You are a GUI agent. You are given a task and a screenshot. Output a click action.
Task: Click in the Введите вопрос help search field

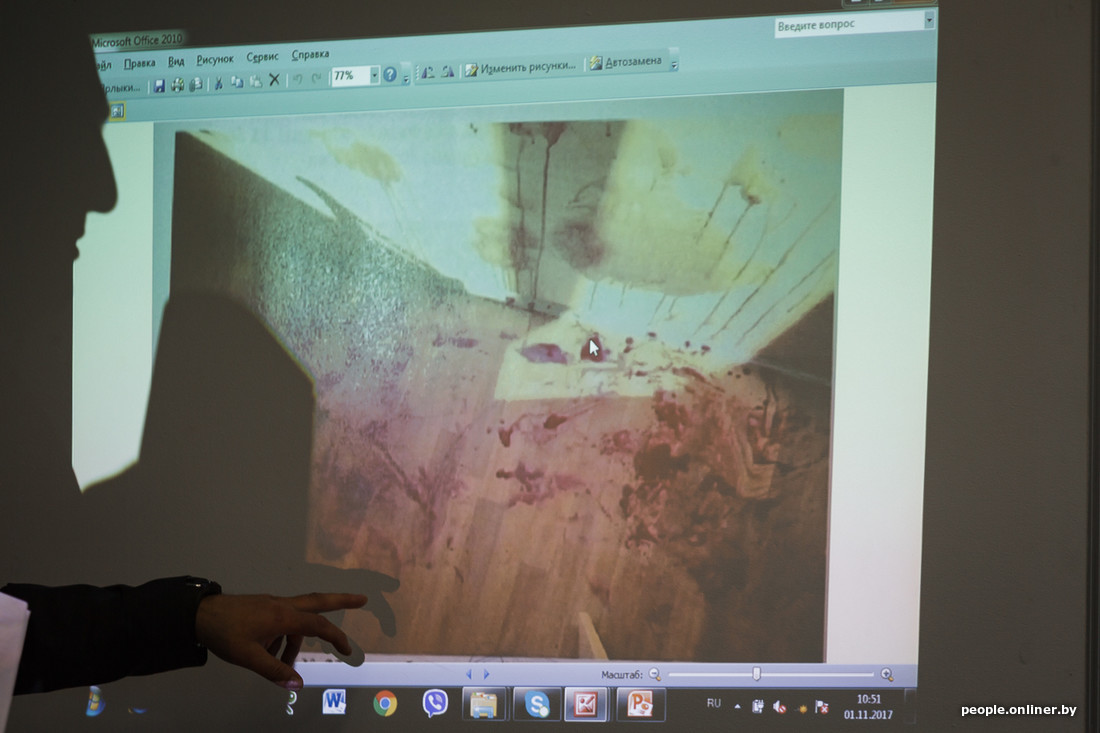pyautogui.click(x=849, y=25)
